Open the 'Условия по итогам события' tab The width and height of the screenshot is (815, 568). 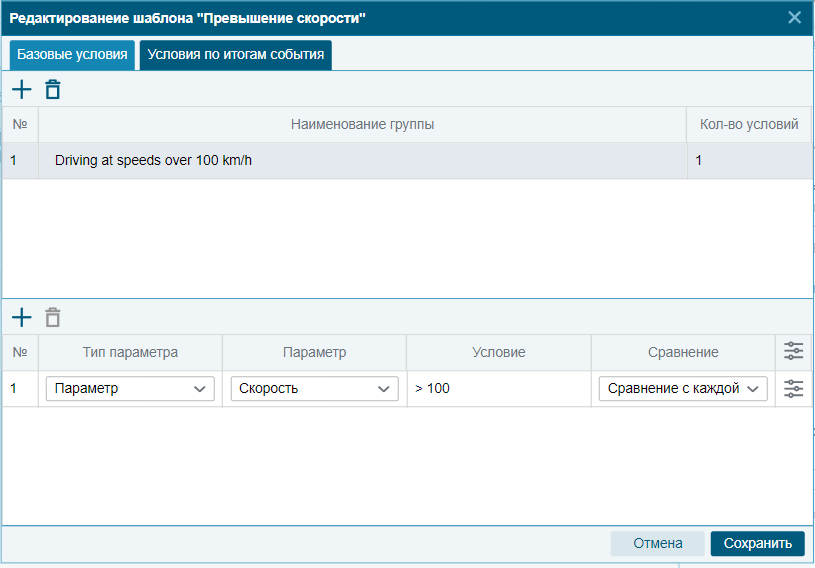tap(235, 55)
